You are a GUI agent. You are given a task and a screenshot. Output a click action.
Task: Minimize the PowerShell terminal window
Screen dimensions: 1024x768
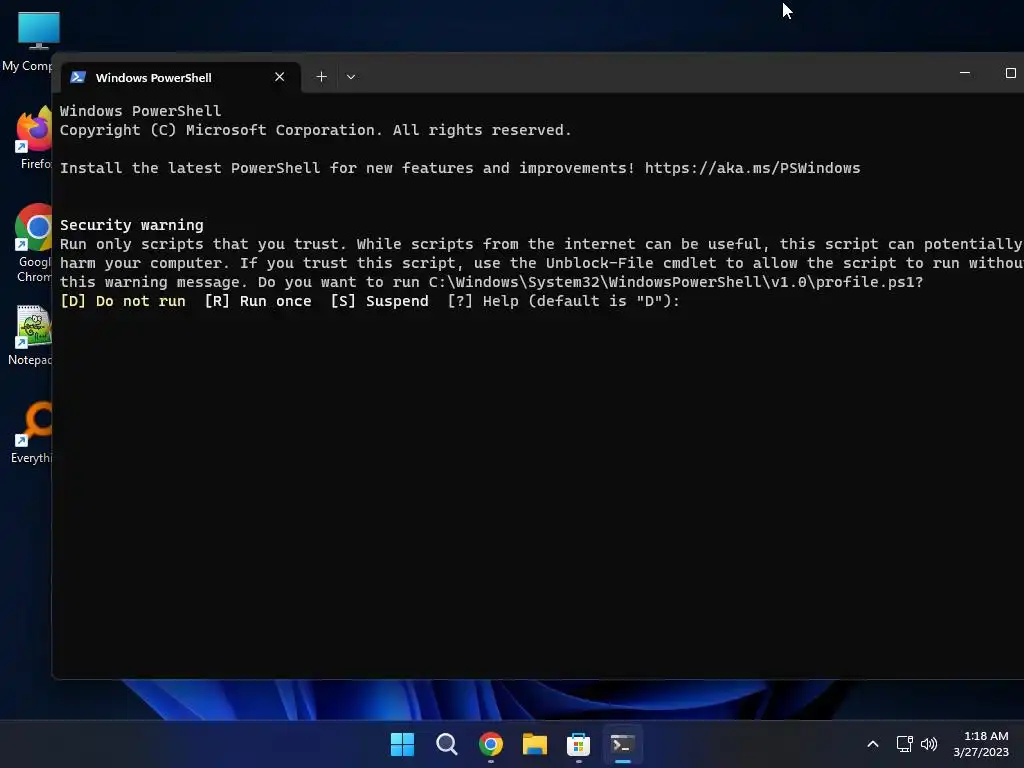[x=965, y=73]
